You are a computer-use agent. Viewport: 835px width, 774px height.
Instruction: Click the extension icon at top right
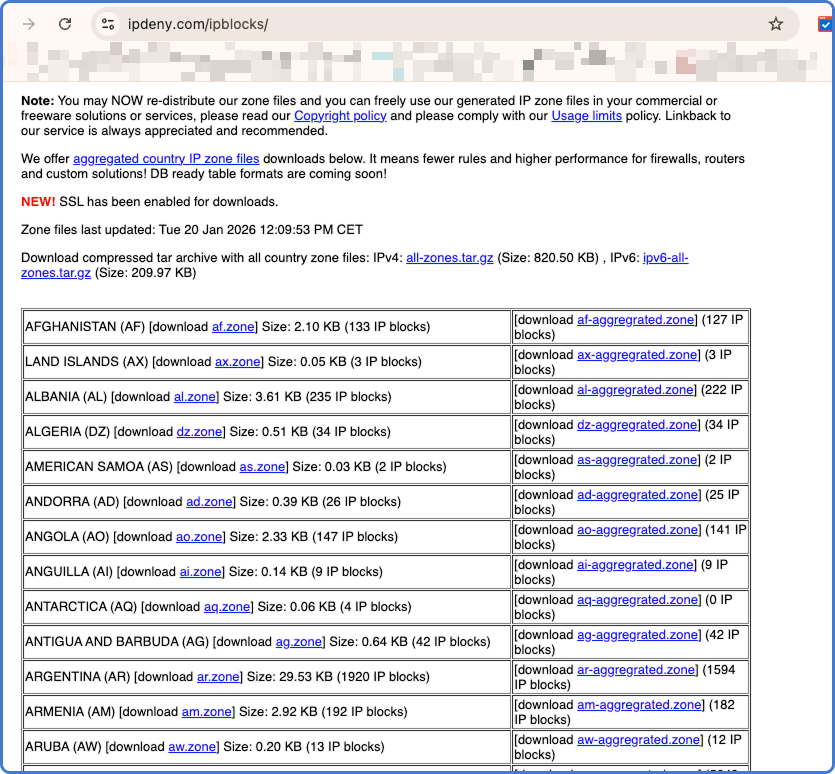point(825,24)
